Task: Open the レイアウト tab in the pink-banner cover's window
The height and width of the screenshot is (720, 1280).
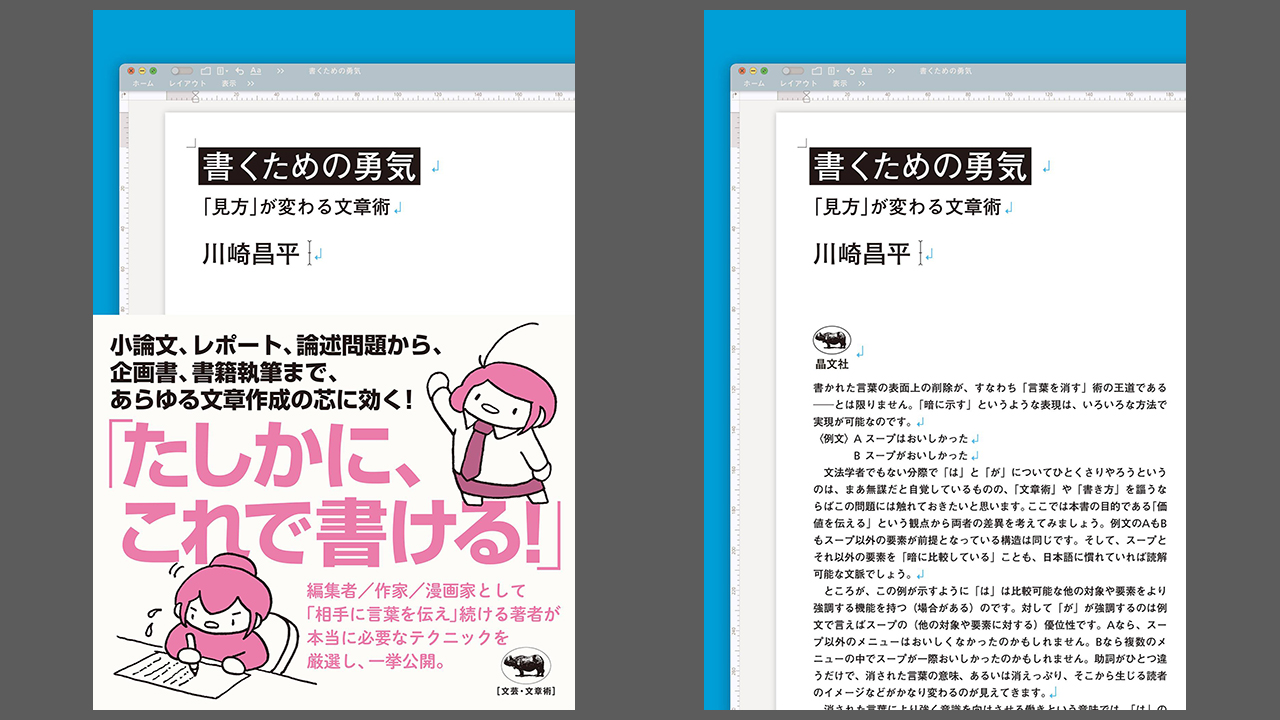Action: (188, 84)
